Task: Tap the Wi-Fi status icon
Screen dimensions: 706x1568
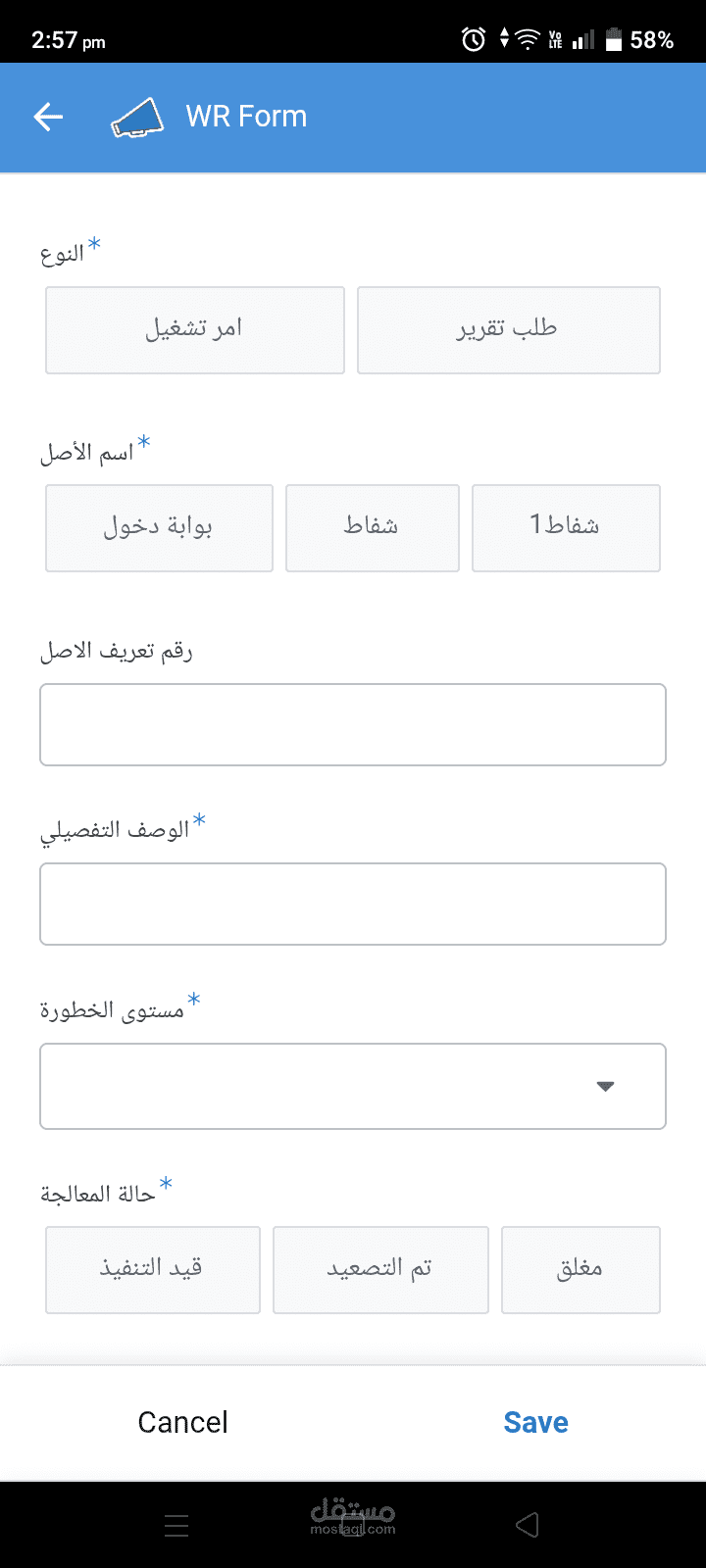Action: click(528, 39)
